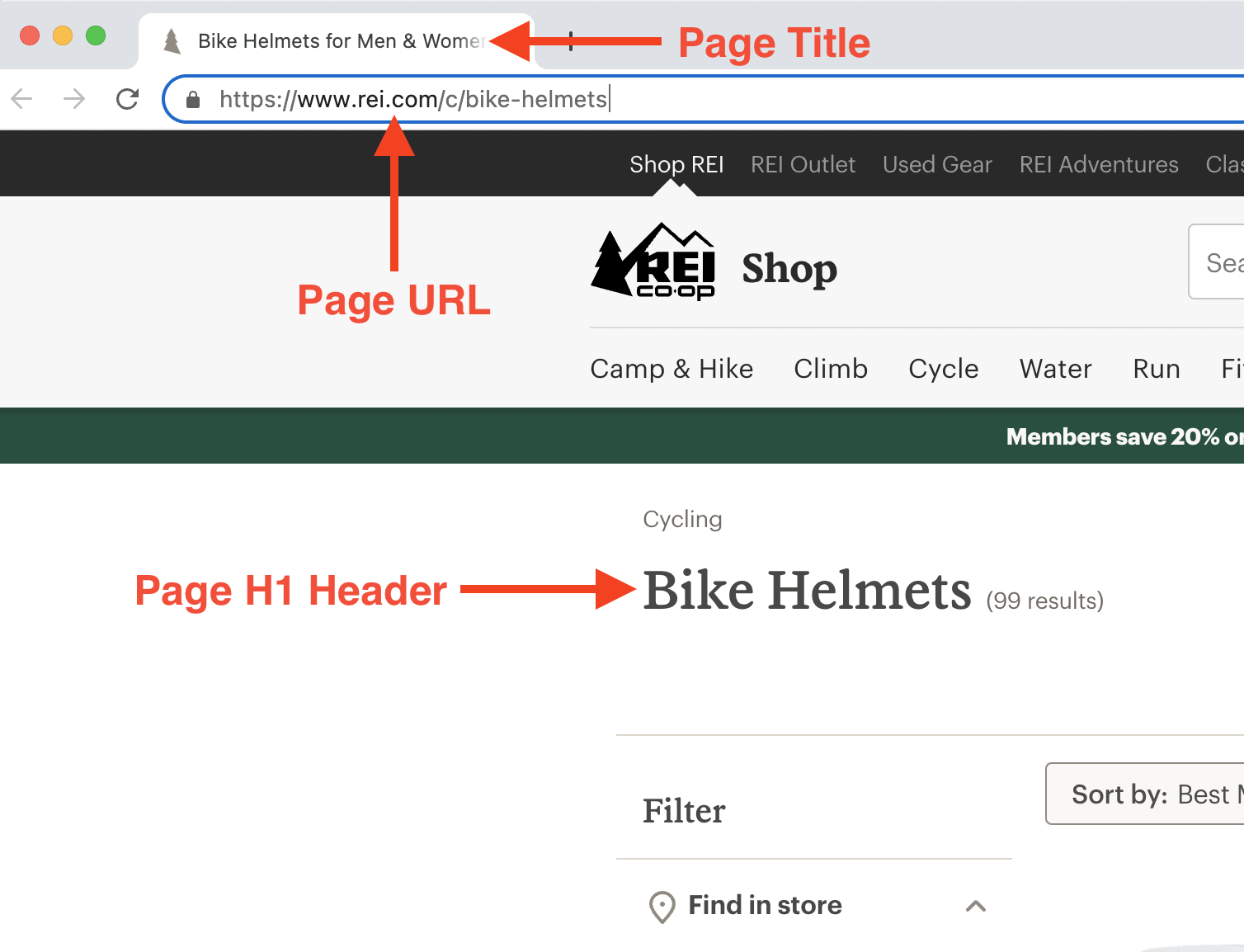The width and height of the screenshot is (1244, 952).
Task: Click the yellow minimize window button
Action: click(x=63, y=35)
